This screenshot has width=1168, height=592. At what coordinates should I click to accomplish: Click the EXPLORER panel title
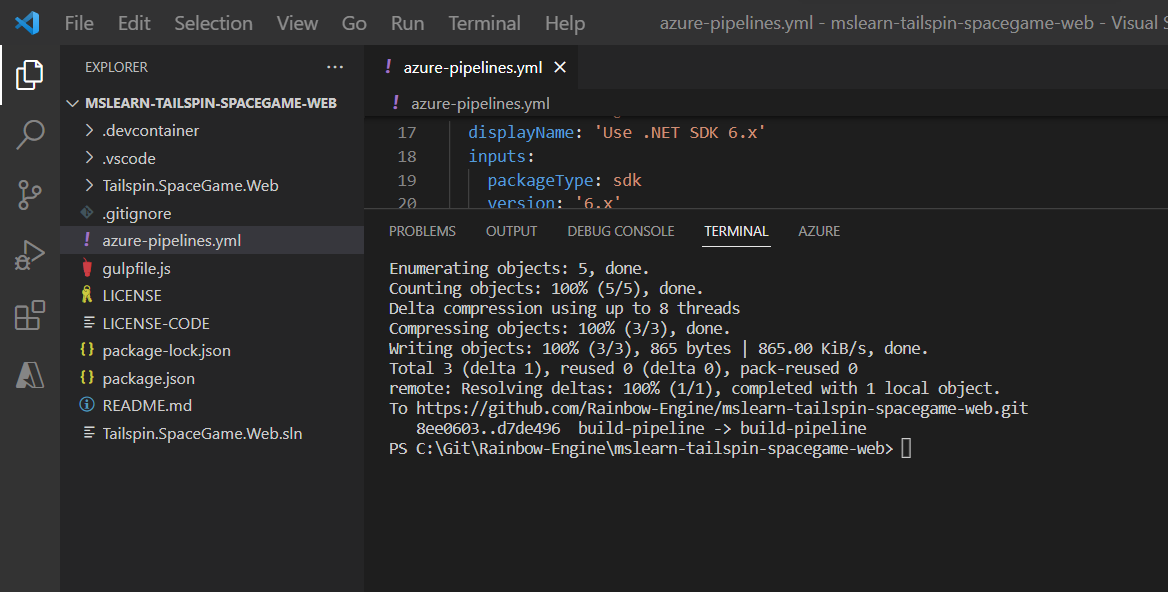pos(116,67)
